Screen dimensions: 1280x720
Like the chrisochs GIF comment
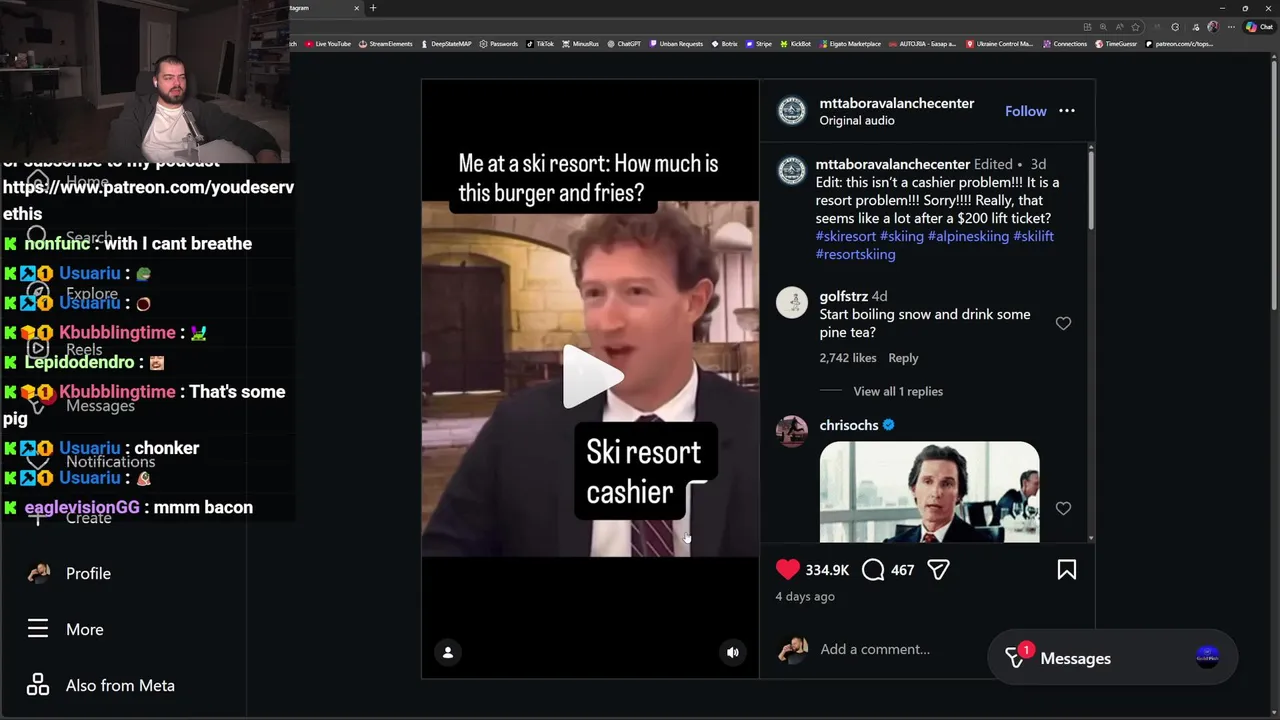pos(1063,509)
